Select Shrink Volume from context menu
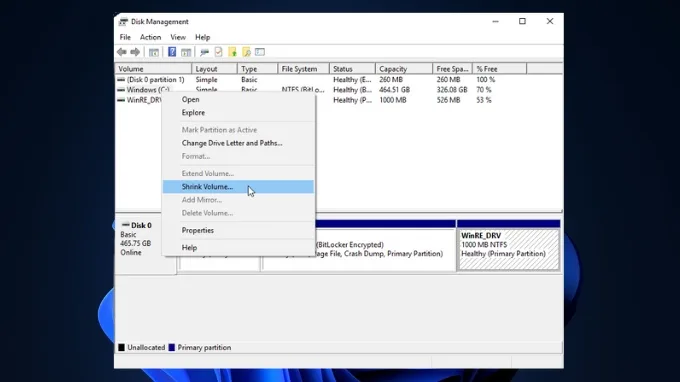 coord(238,186)
